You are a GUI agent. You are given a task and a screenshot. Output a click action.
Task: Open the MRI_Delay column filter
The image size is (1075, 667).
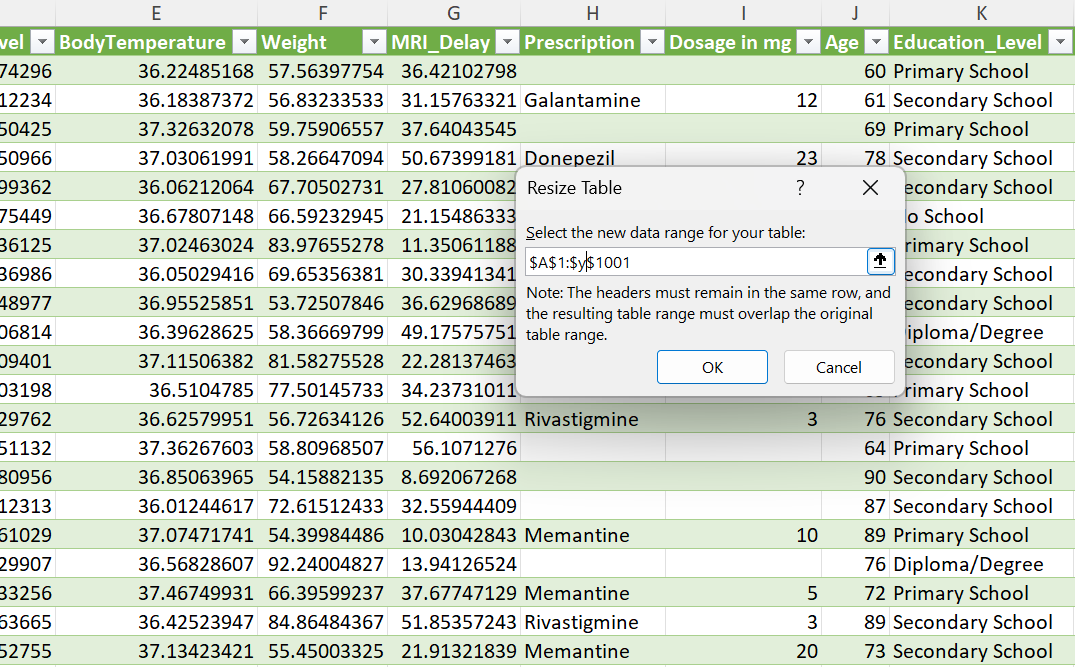click(x=505, y=42)
